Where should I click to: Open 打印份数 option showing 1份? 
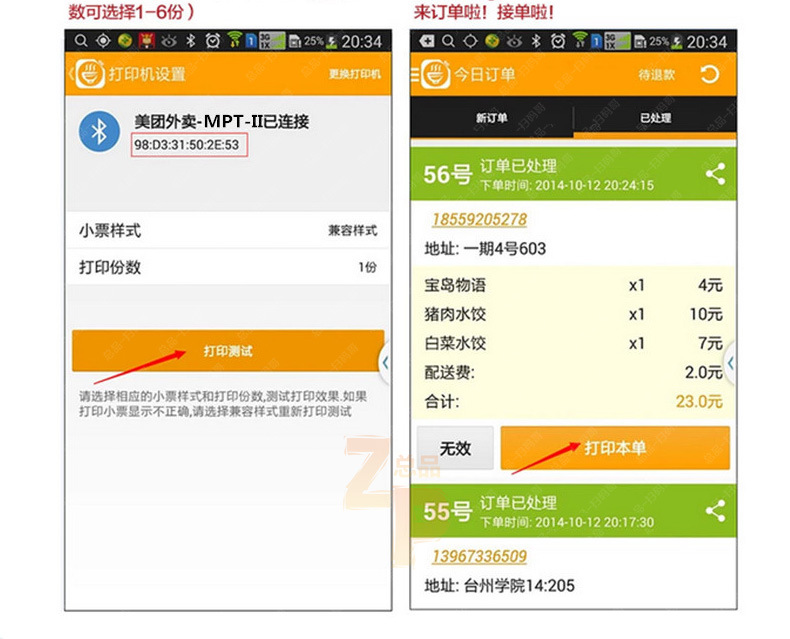tap(228, 267)
